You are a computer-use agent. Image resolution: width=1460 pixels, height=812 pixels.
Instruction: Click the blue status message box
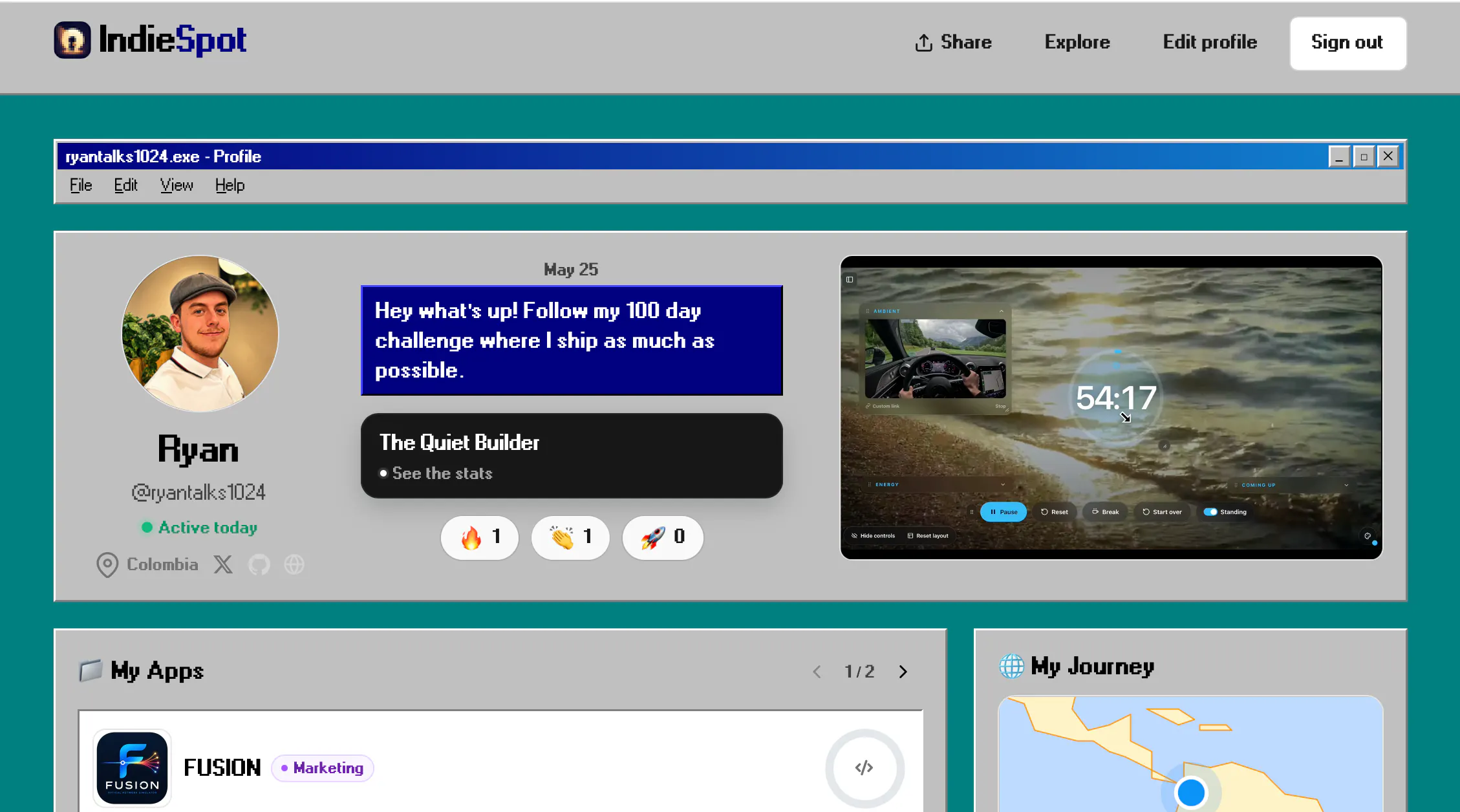(572, 340)
